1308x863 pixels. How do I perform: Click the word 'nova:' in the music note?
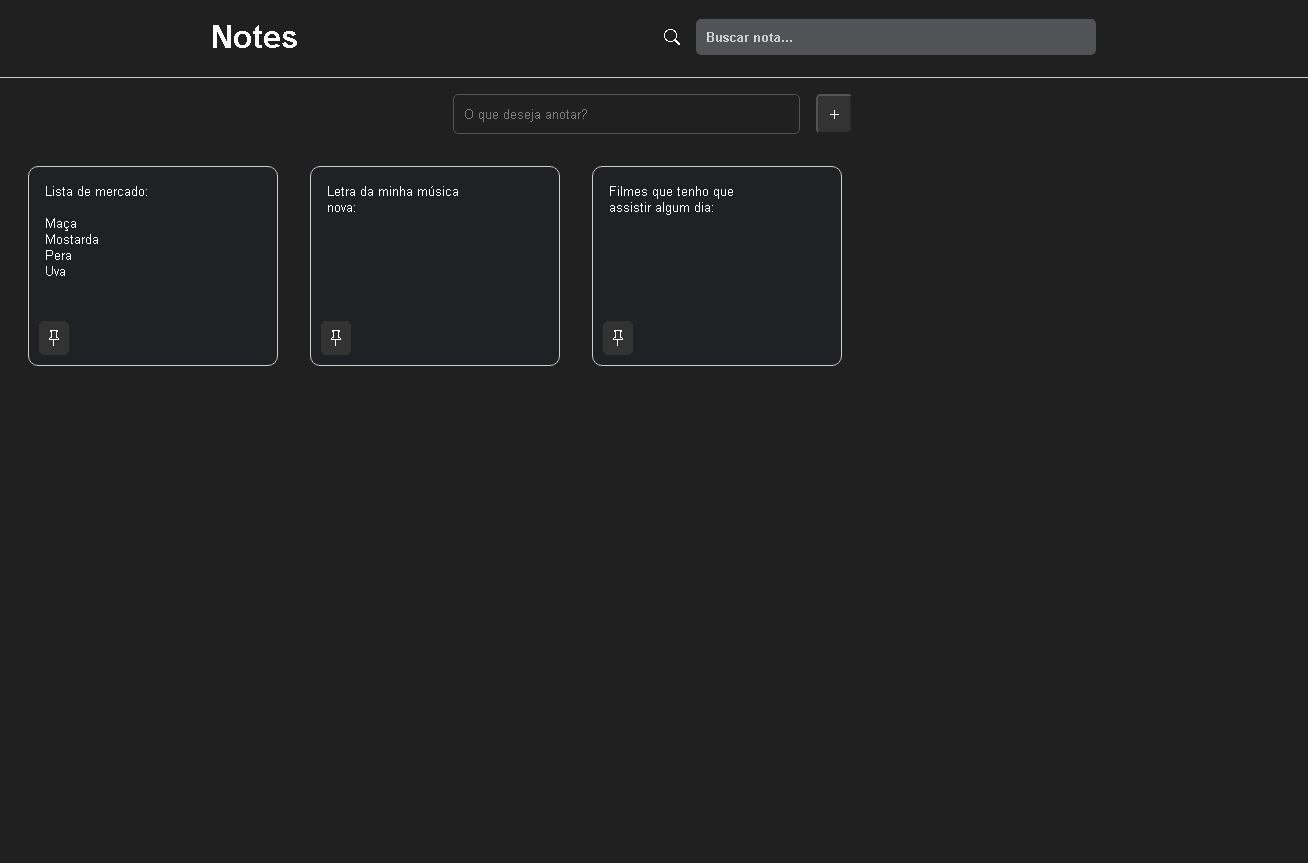point(341,208)
